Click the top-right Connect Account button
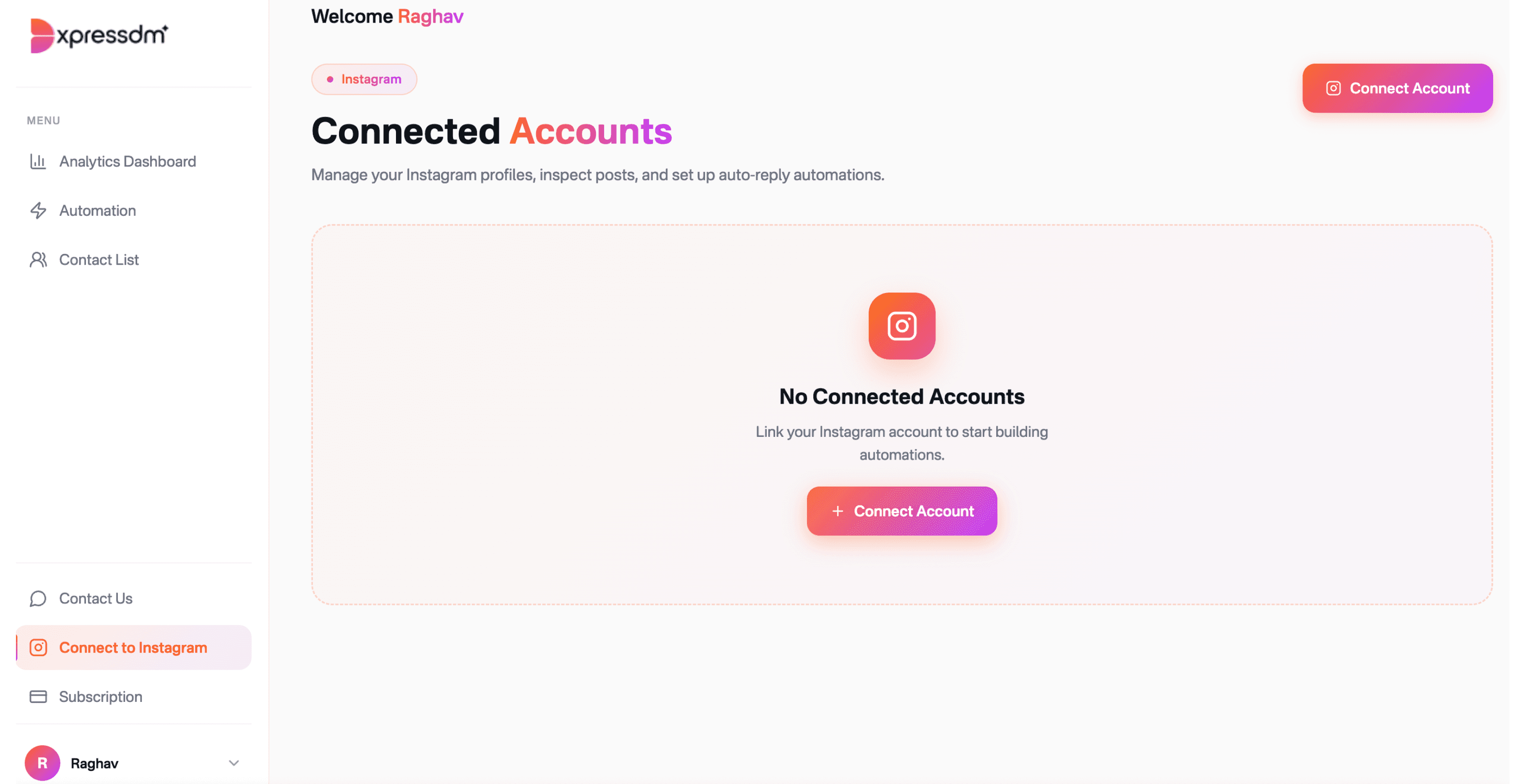This screenshot has width=1526, height=784. coord(1397,88)
